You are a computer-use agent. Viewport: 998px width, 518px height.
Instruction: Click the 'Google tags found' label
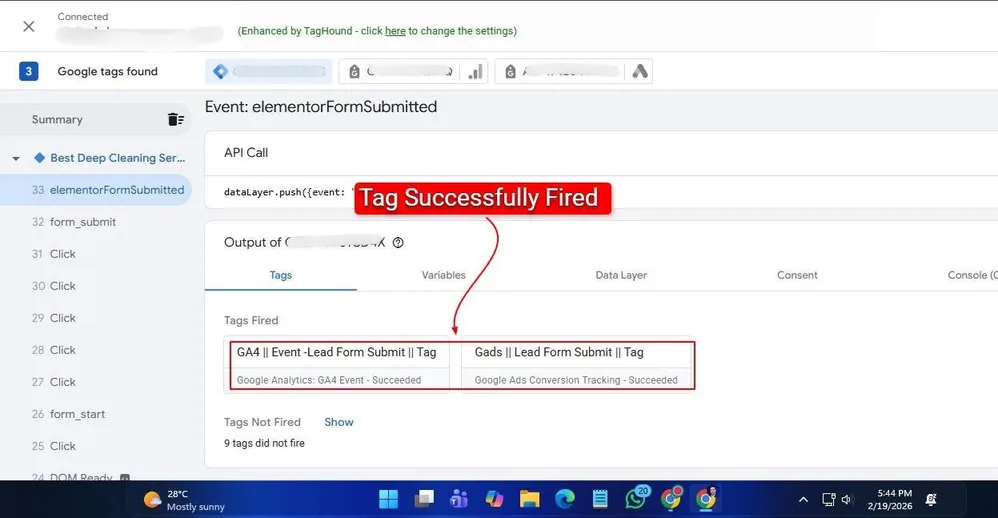[108, 71]
